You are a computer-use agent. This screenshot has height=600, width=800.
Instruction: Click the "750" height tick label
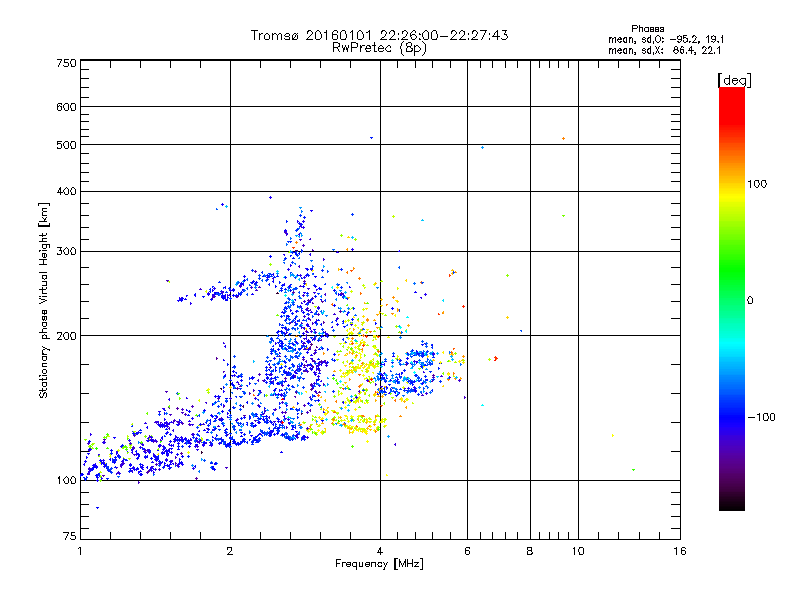pyautogui.click(x=67, y=63)
